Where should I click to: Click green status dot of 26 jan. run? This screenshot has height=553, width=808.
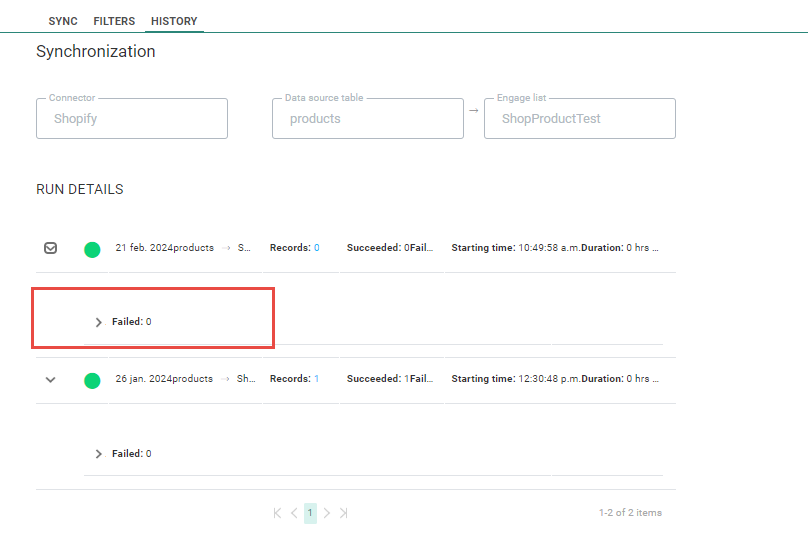(x=92, y=380)
